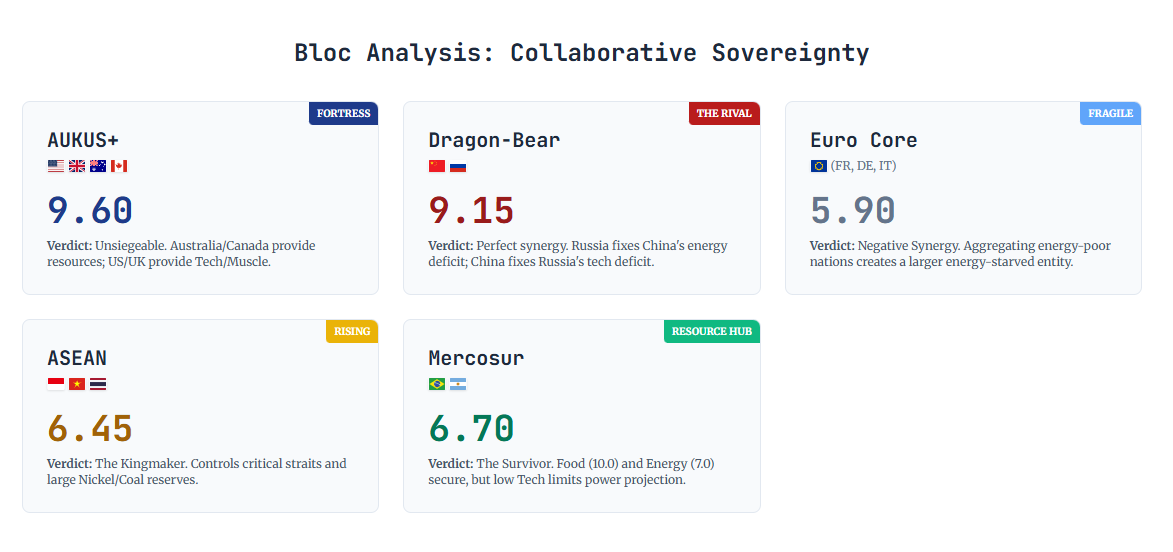Click the FORTRESS badge
Viewport: 1173px width, 552px height.
click(343, 113)
